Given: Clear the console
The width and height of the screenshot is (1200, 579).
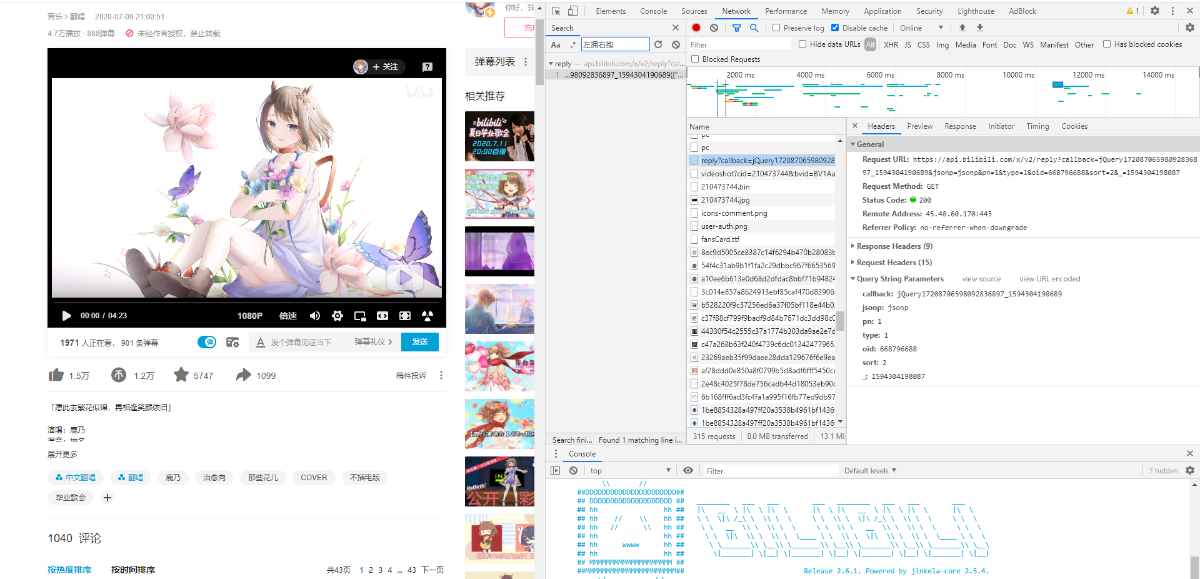Looking at the screenshot, I should 573,470.
